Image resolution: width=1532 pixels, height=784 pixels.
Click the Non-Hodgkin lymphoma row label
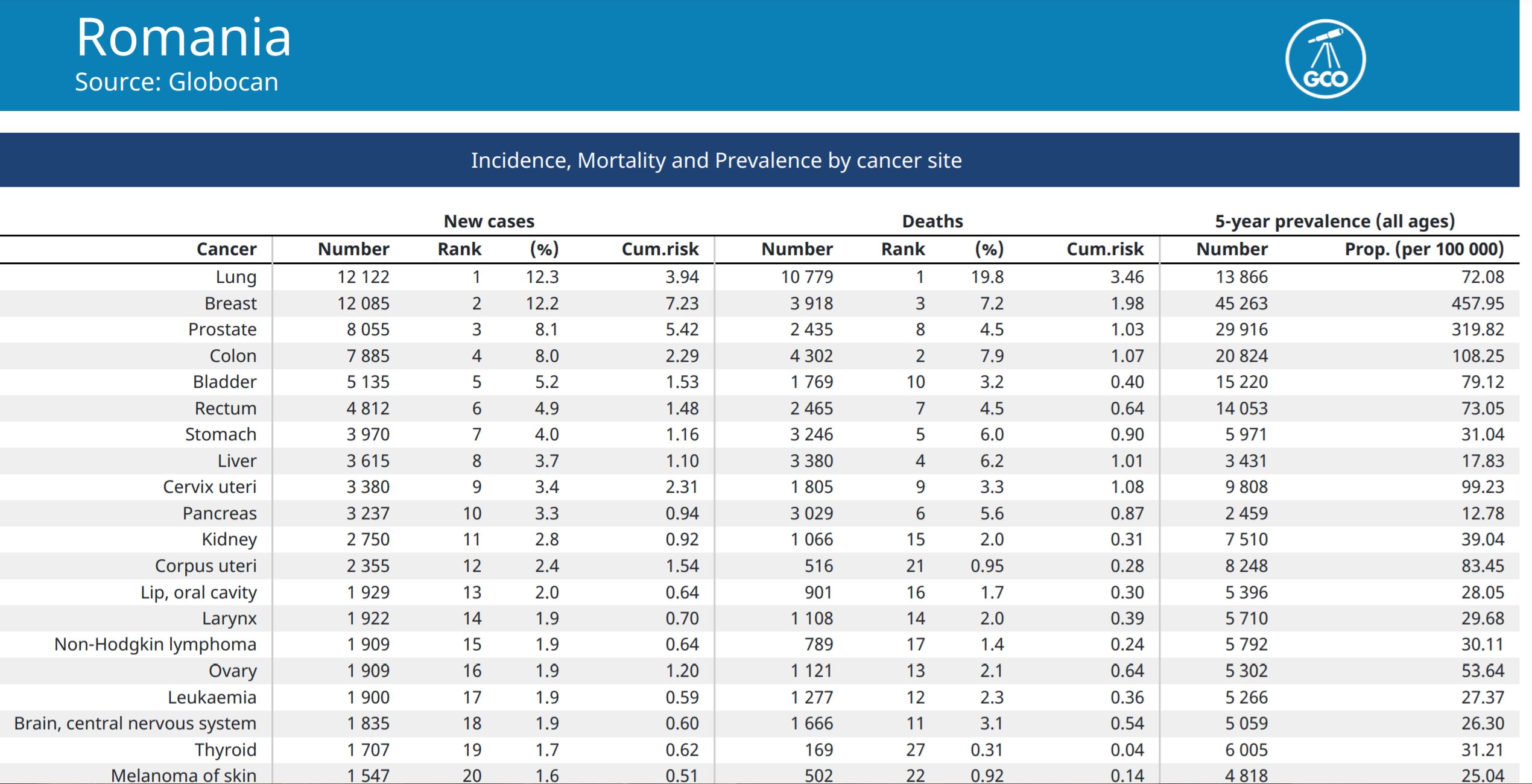[x=155, y=644]
